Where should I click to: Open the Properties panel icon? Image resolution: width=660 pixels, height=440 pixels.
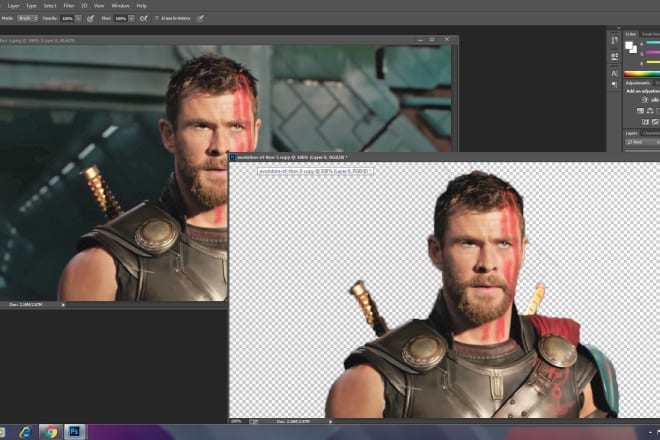pos(615,56)
